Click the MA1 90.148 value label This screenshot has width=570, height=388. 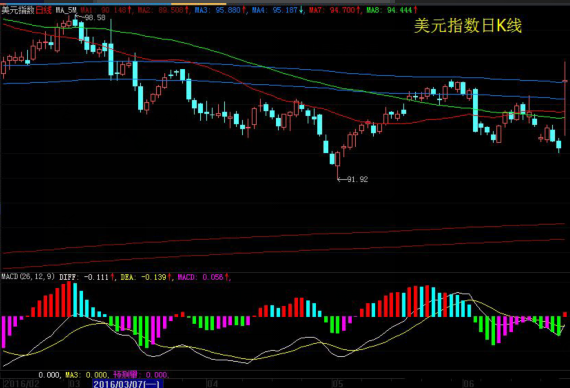pyautogui.click(x=106, y=10)
